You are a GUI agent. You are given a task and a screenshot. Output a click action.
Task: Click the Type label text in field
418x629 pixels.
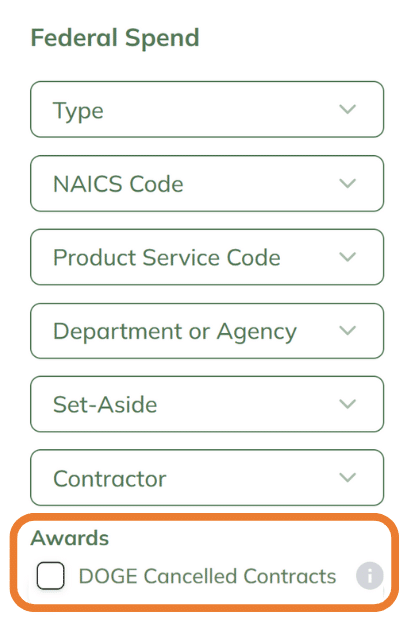[78, 111]
